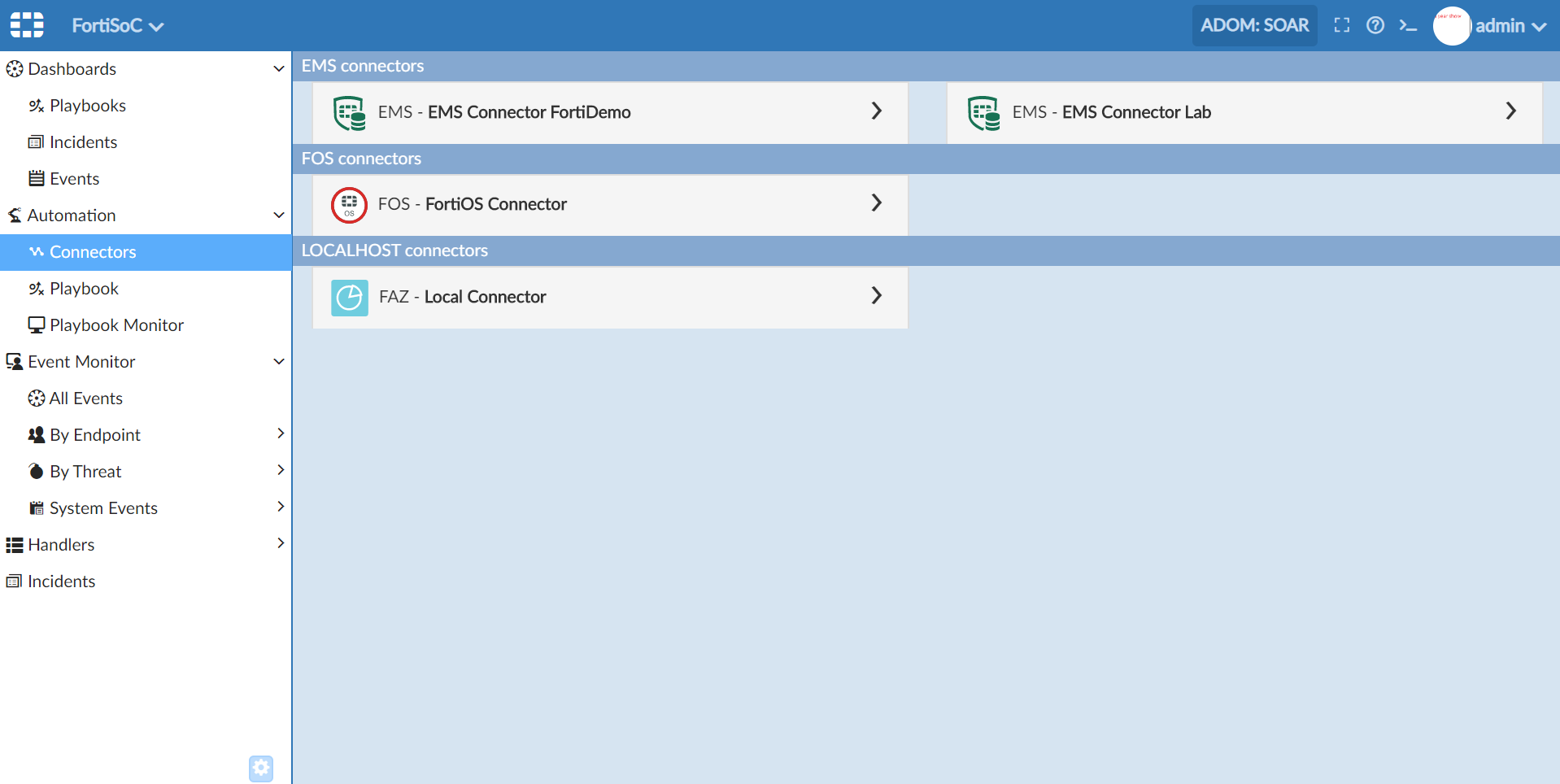Open the help question mark icon
This screenshot has width=1560, height=784.
pos(1375,25)
